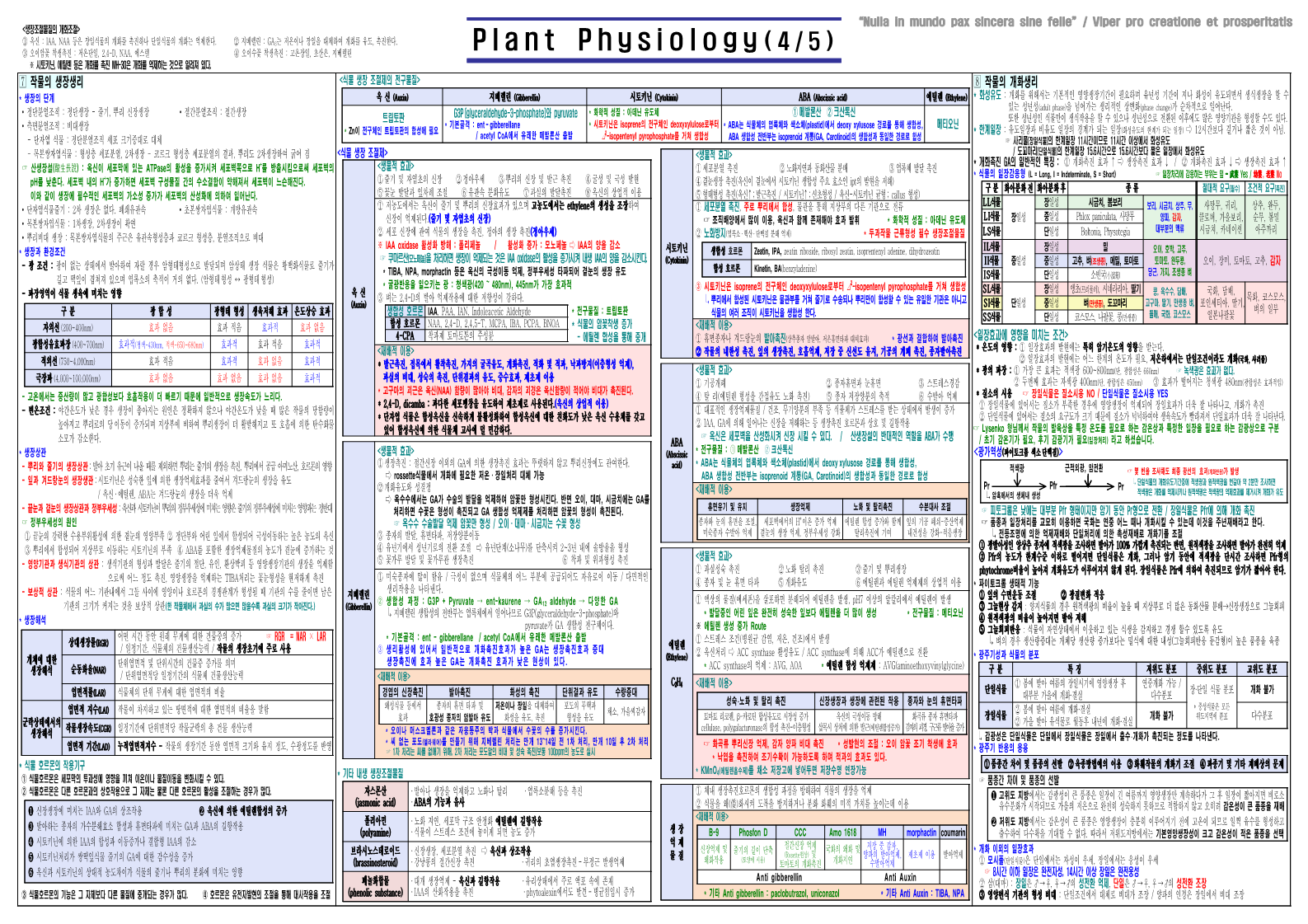Click the '페놀화합물 (phenolic substance)' row label
This screenshot has width=1308, height=924.
(x=375, y=887)
